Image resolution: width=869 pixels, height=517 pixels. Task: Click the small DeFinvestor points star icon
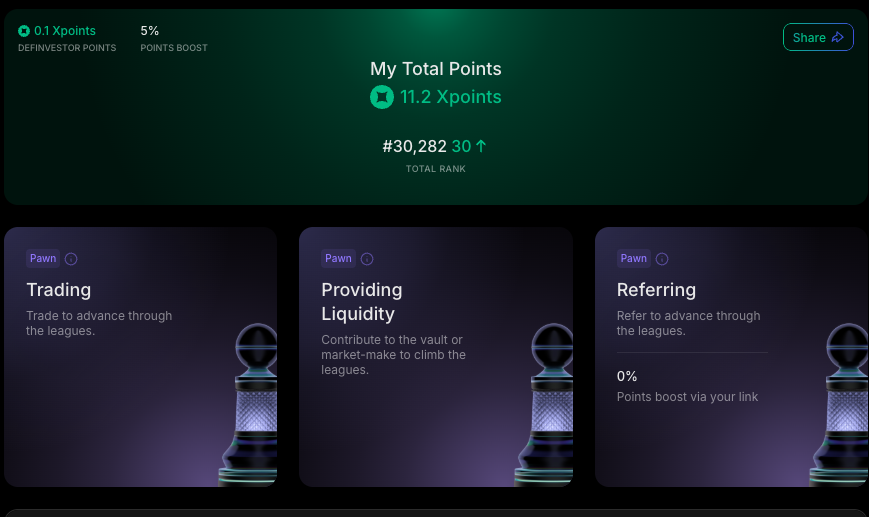pos(24,31)
